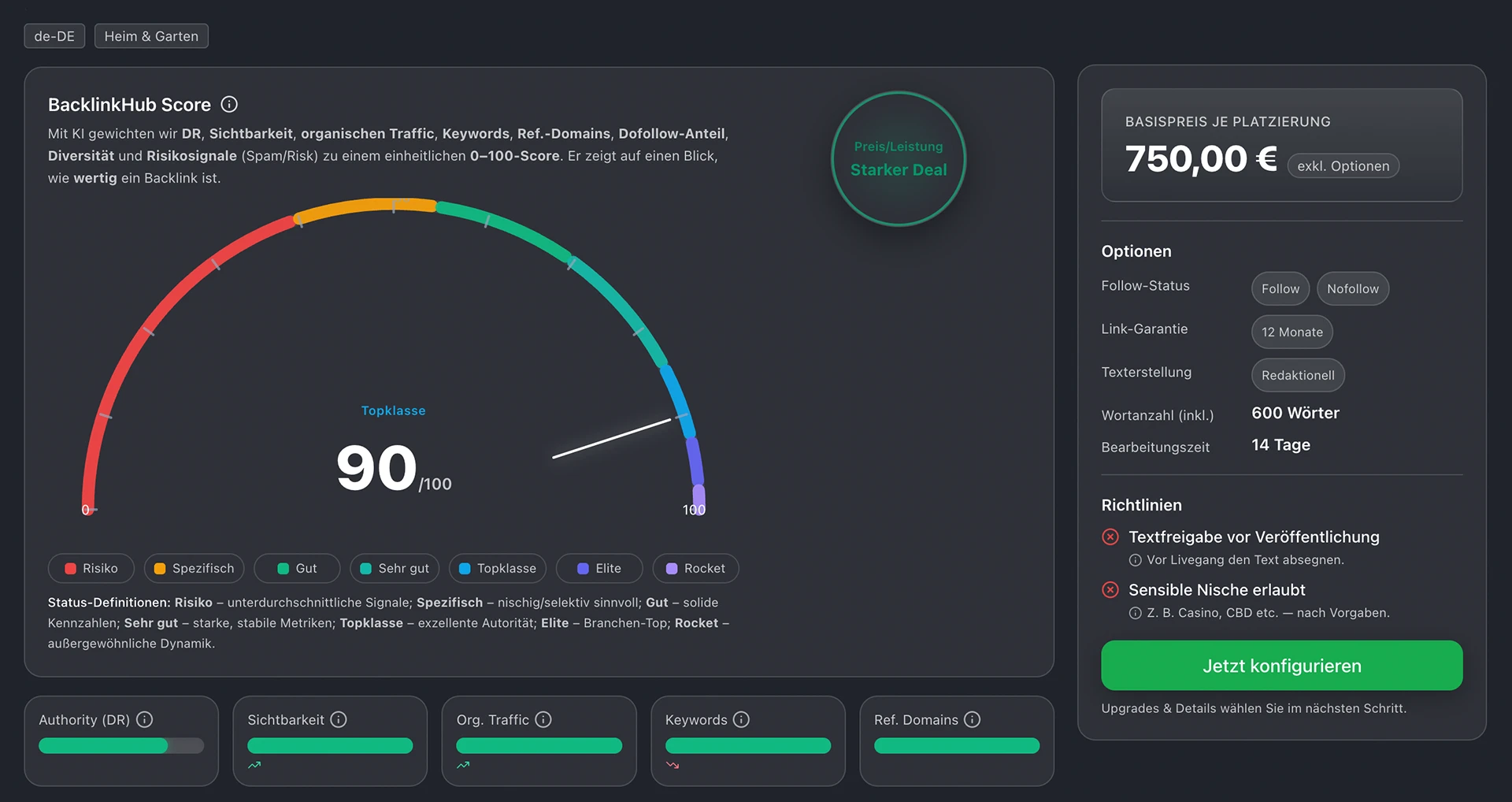Image resolution: width=1512 pixels, height=802 pixels.
Task: Select the Heim & Garten category tab
Action: coord(150,35)
